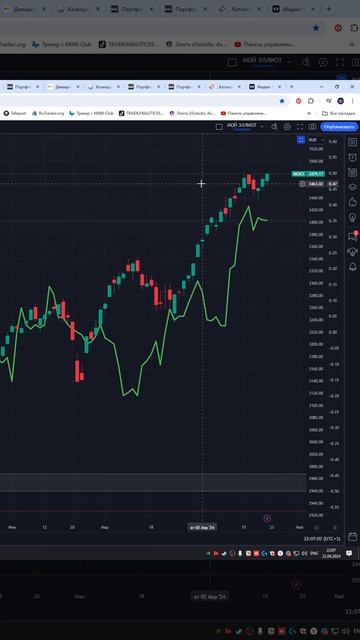The height and width of the screenshot is (640, 360).
Task: Click the ENG language indicator in taskbar
Action: tap(314, 553)
